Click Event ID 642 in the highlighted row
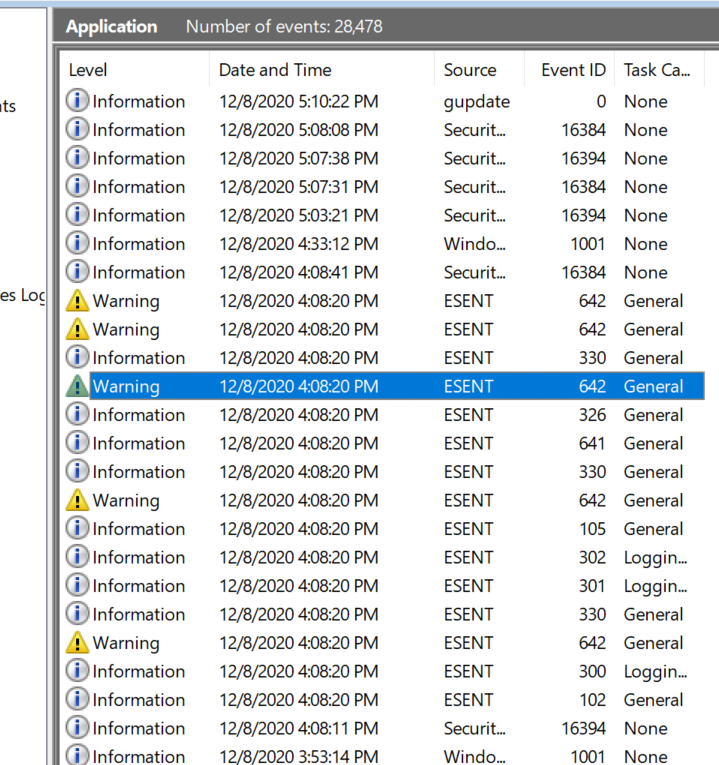 [x=592, y=386]
